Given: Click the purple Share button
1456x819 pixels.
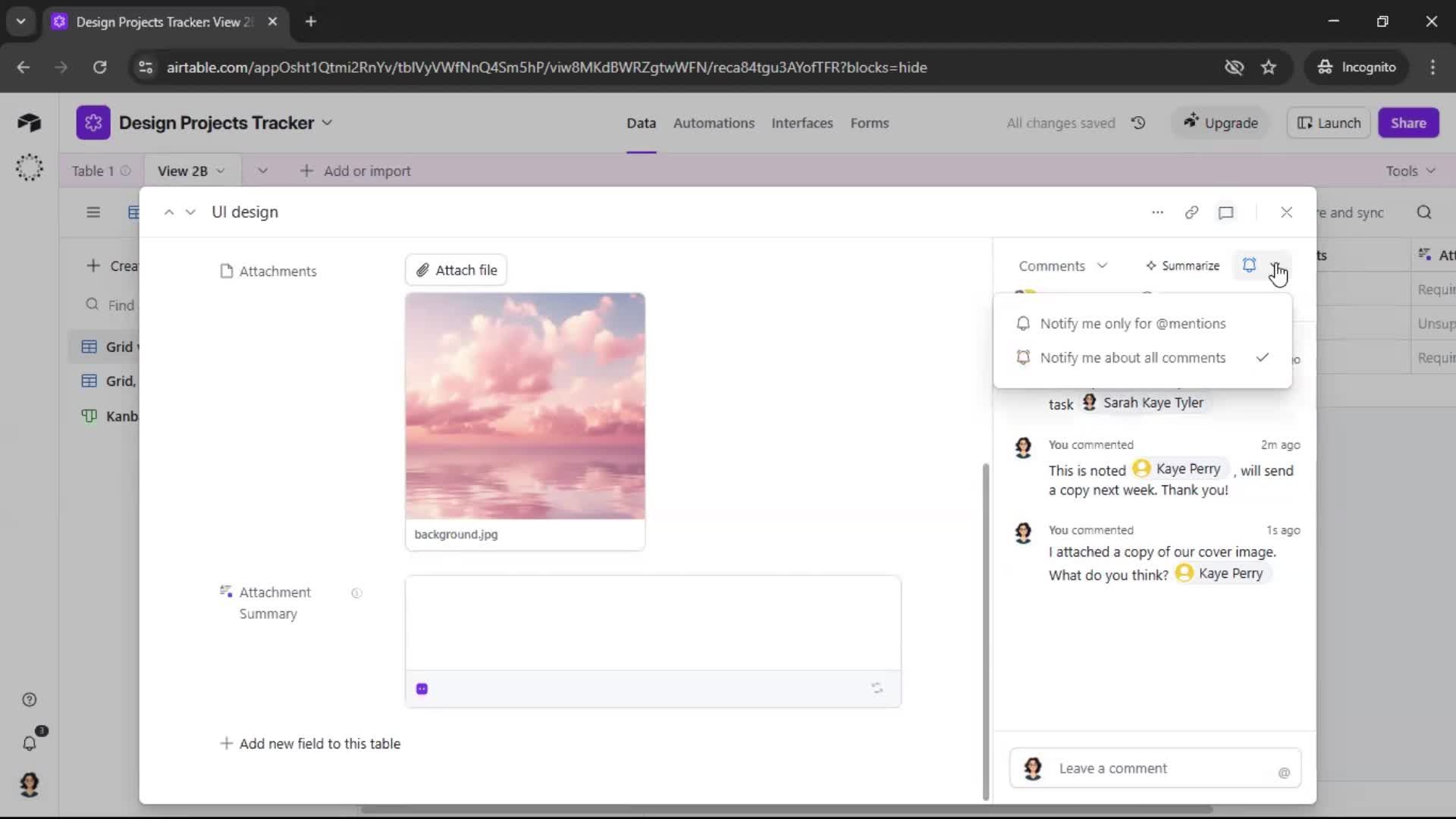Looking at the screenshot, I should pyautogui.click(x=1408, y=123).
